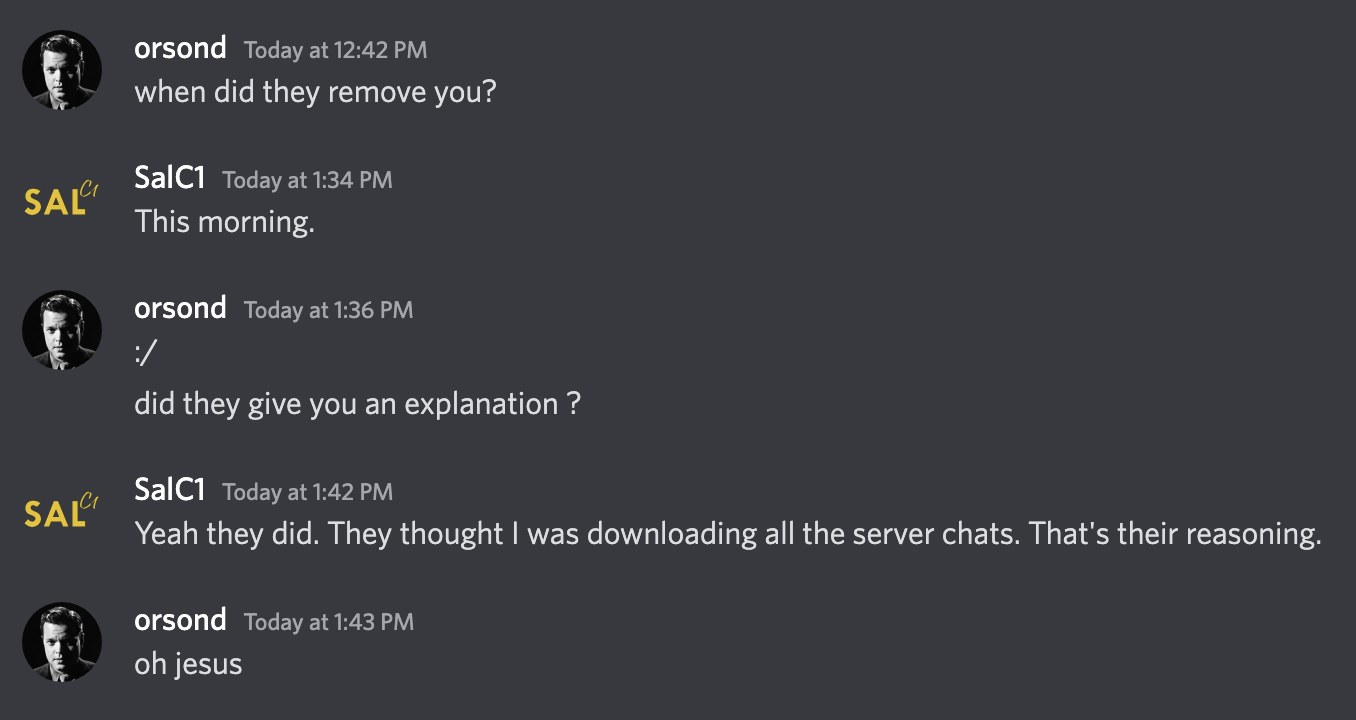Click the "This morning." message

(x=224, y=222)
